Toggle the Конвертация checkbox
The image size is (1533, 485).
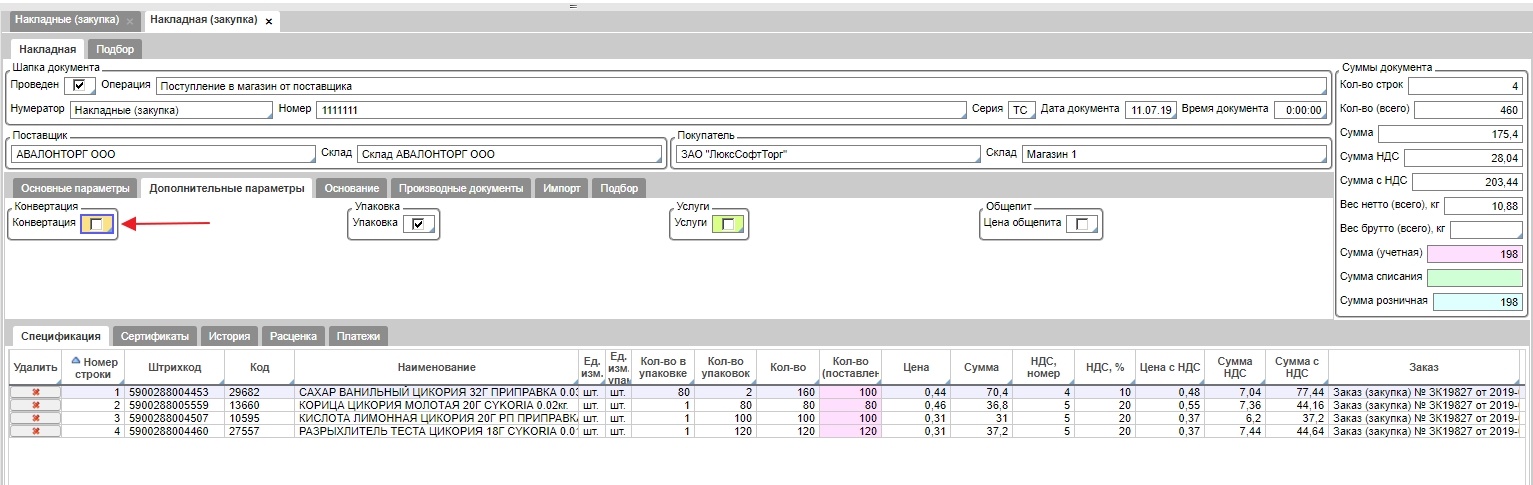click(x=95, y=224)
